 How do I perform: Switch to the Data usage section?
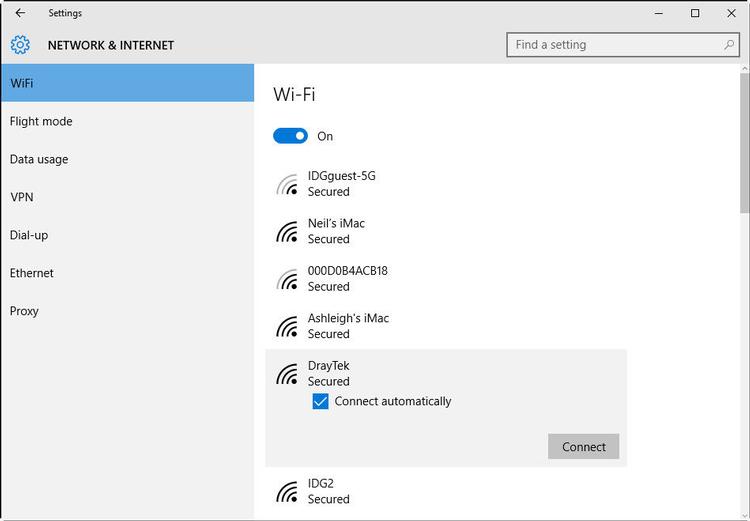(39, 159)
